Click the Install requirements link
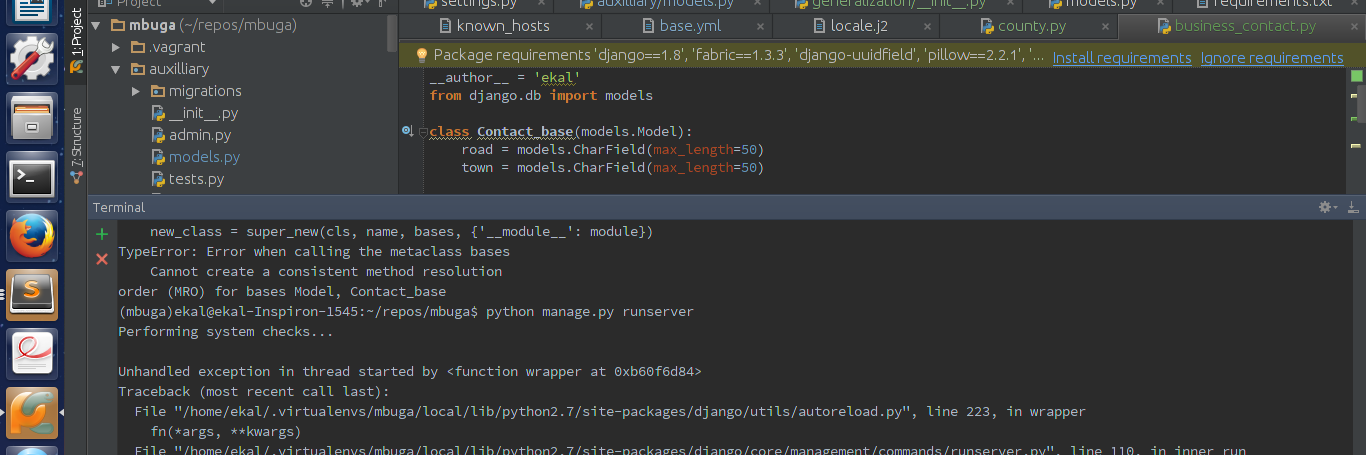 click(1122, 58)
